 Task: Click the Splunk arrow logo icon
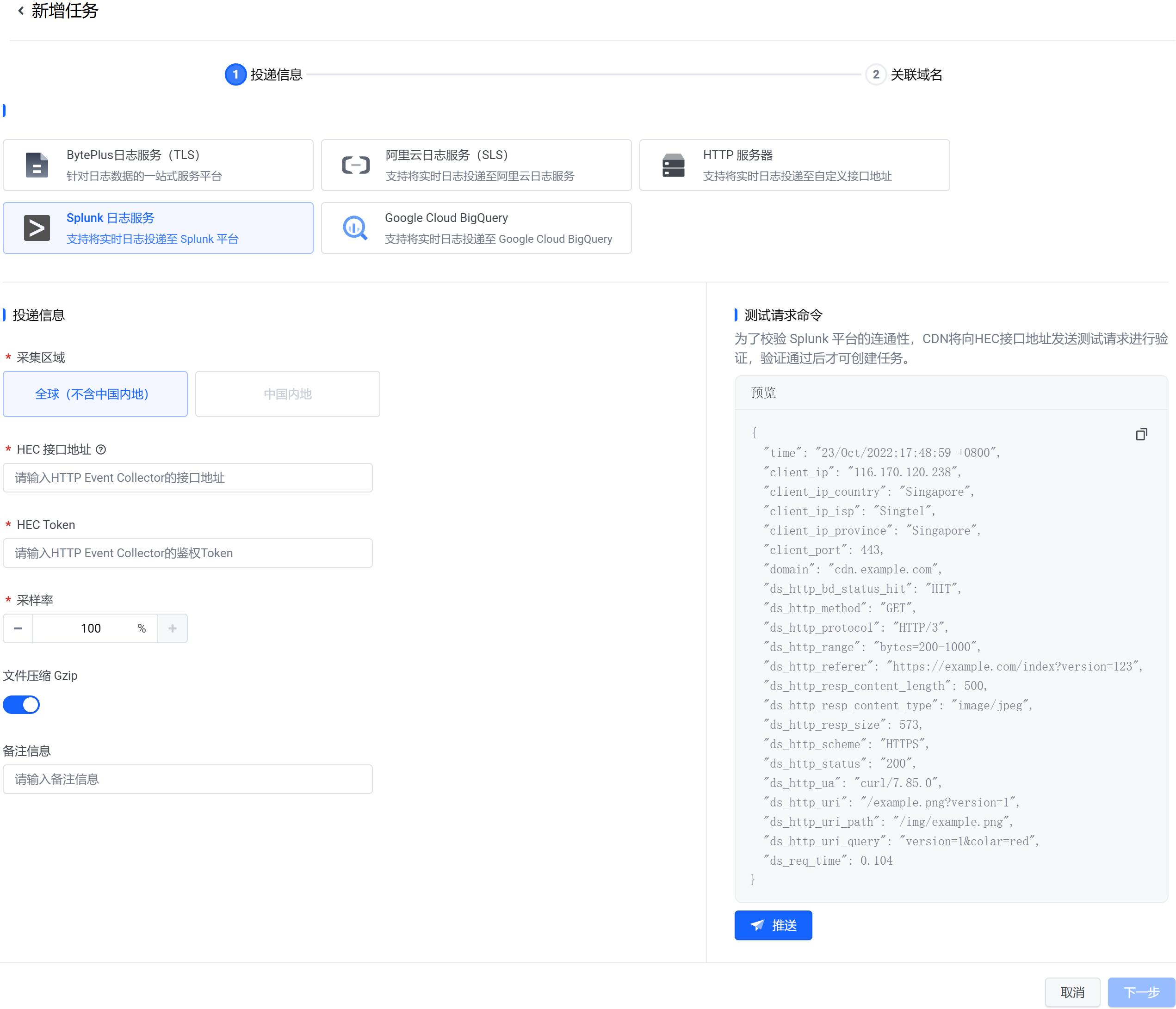tap(37, 228)
